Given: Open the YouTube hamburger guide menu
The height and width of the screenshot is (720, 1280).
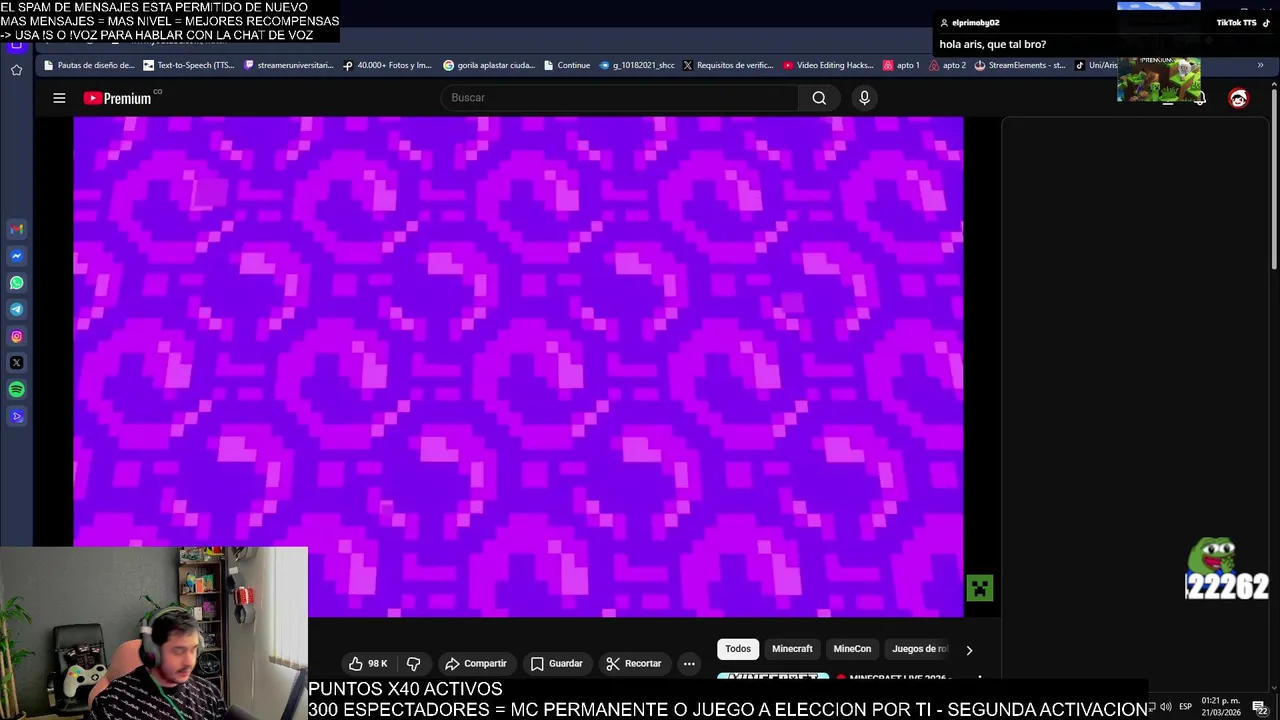Looking at the screenshot, I should pos(59,98).
